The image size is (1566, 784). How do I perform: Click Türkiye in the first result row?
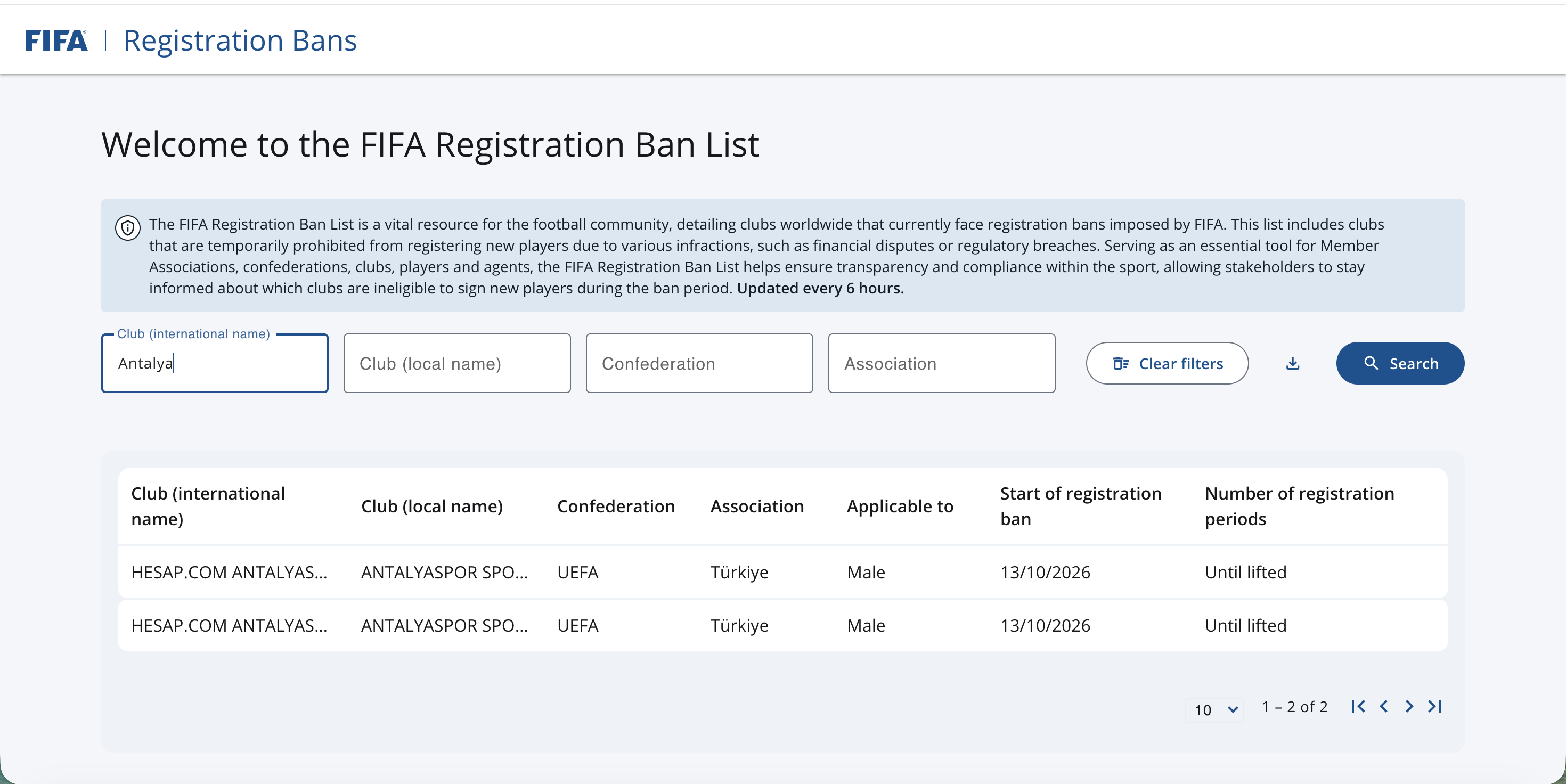coord(739,573)
